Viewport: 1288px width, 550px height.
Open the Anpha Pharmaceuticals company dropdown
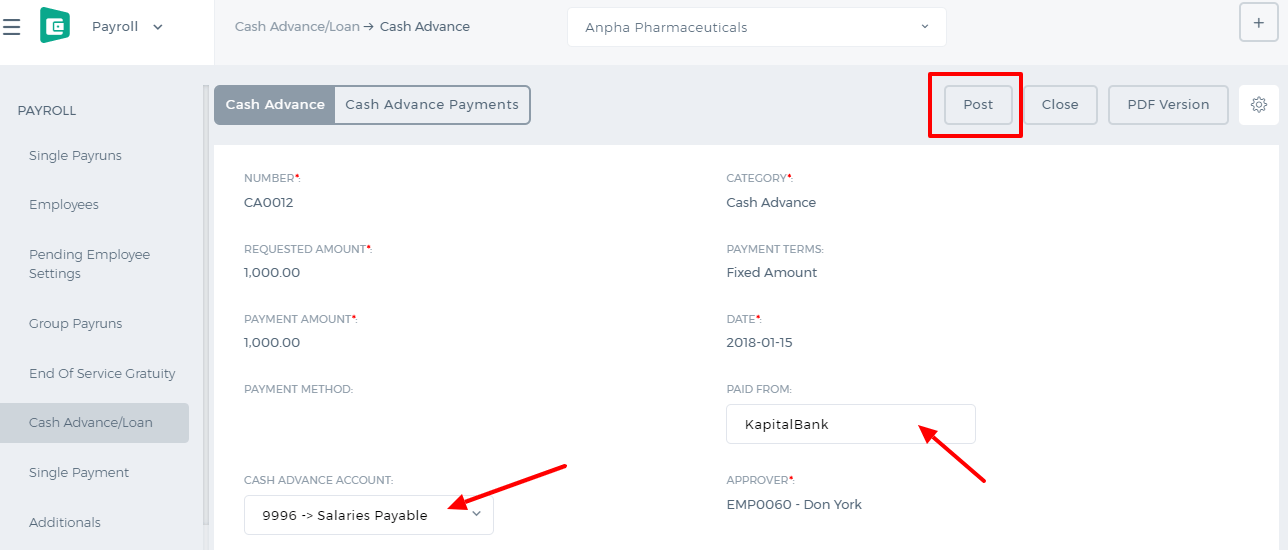click(x=756, y=27)
